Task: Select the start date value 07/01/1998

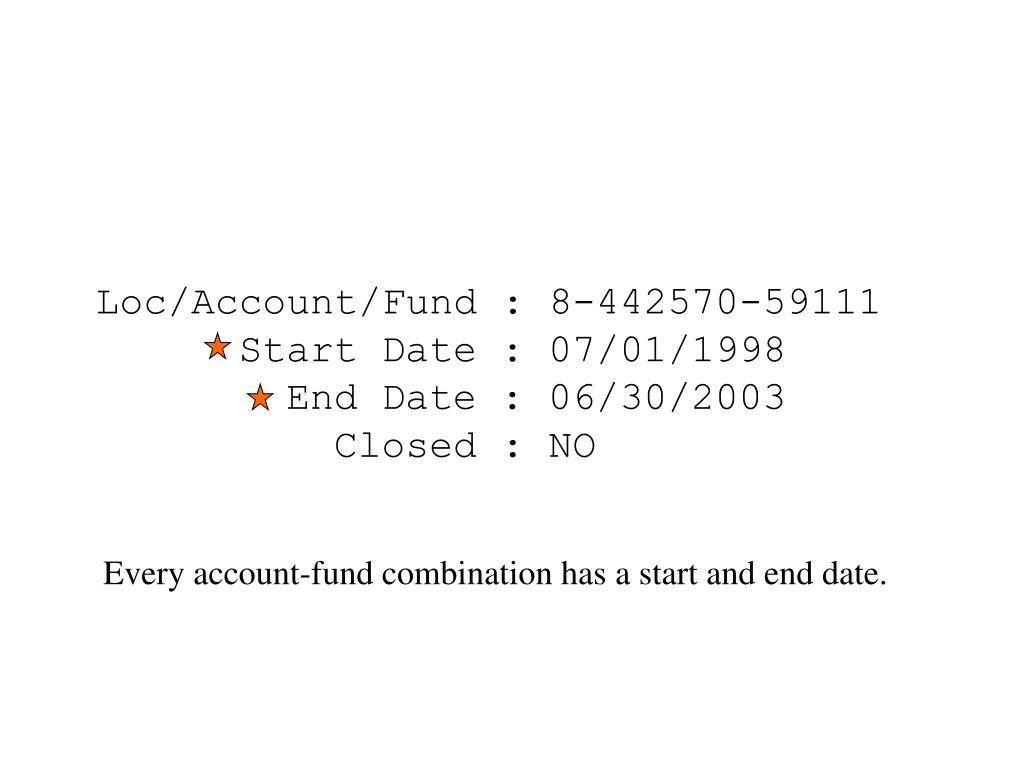Action: [x=667, y=350]
